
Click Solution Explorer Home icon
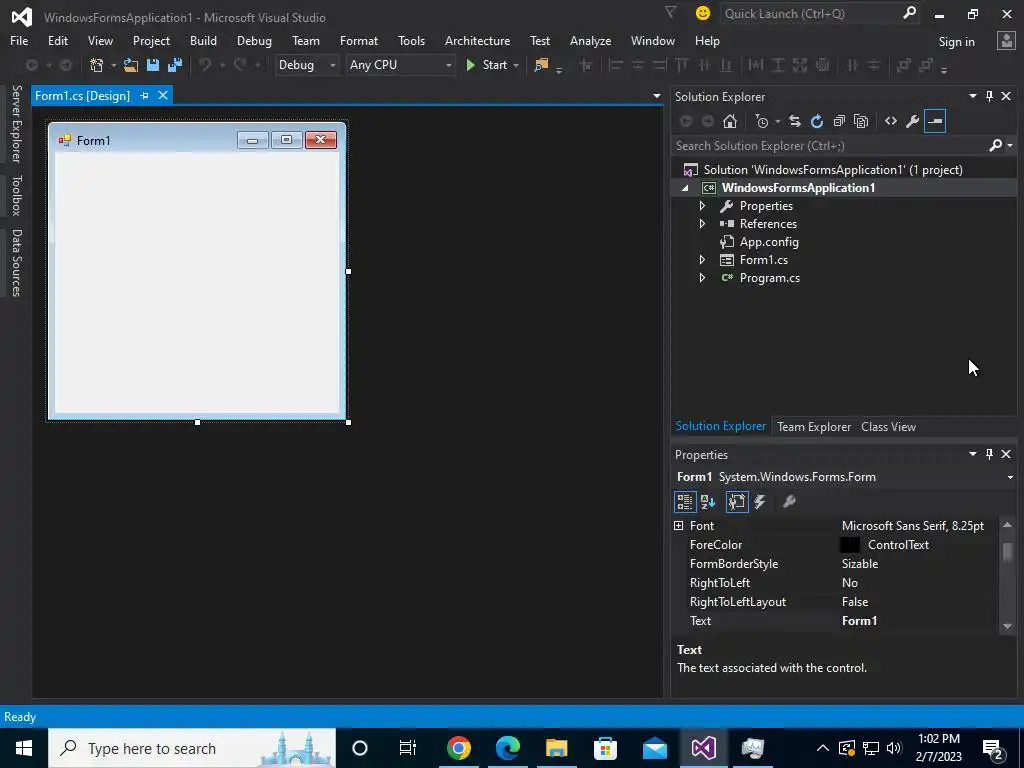click(x=729, y=121)
